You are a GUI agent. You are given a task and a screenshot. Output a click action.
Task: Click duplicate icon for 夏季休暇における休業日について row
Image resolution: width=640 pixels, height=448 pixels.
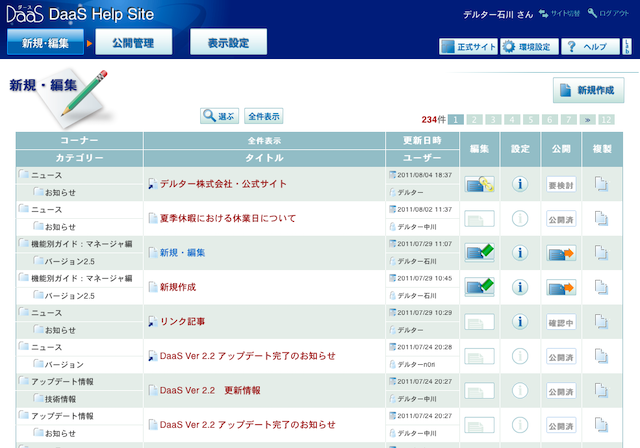[x=601, y=218]
